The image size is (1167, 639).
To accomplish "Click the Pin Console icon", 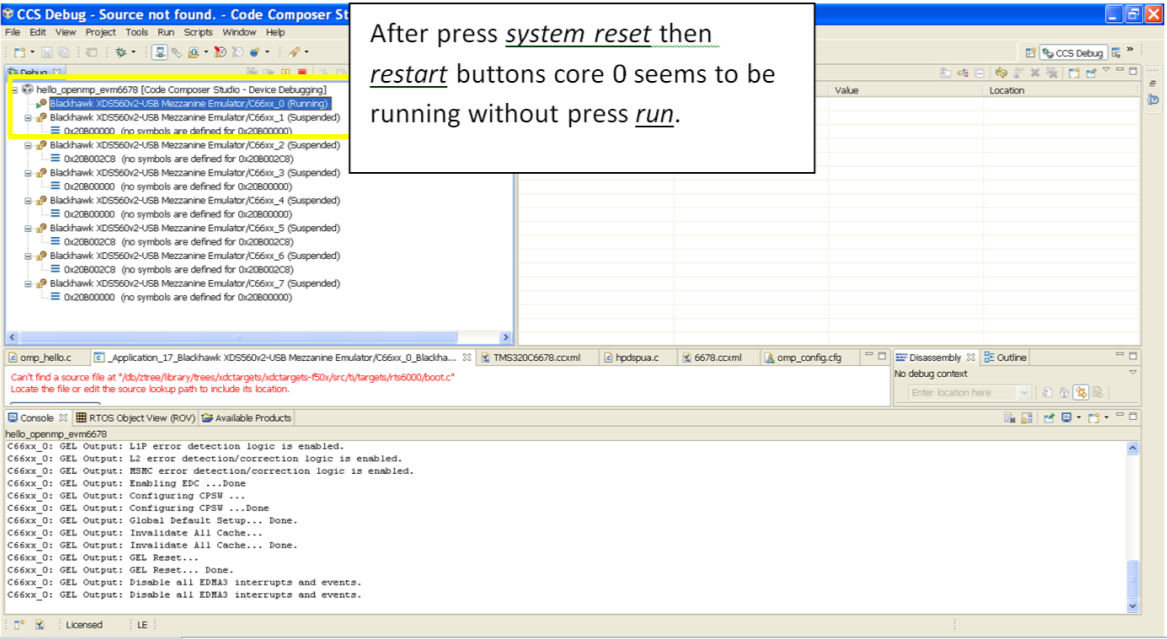I will click(1049, 417).
